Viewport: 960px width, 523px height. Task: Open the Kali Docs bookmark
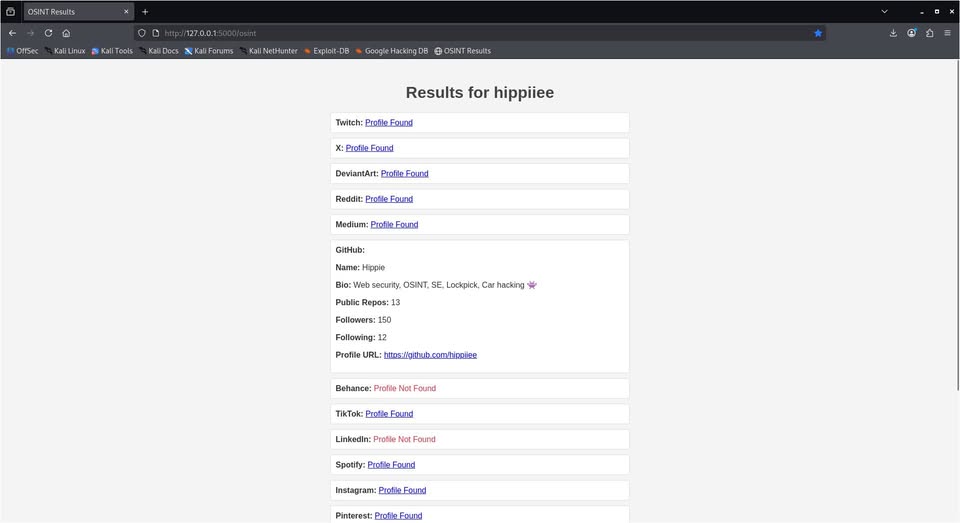159,51
